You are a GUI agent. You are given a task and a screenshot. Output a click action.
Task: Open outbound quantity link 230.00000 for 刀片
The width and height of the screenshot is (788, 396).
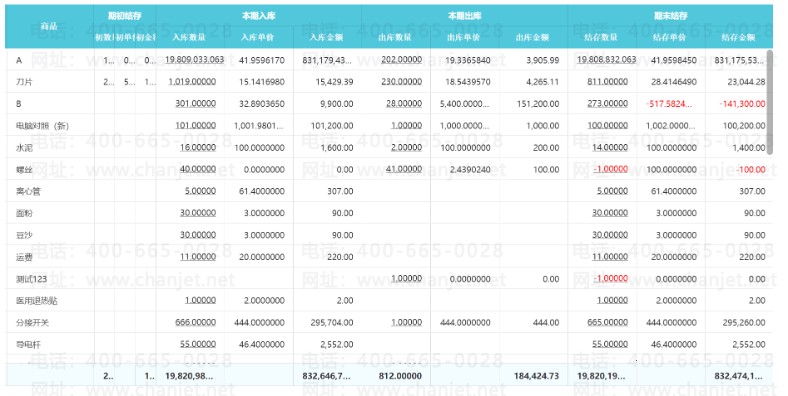402,81
